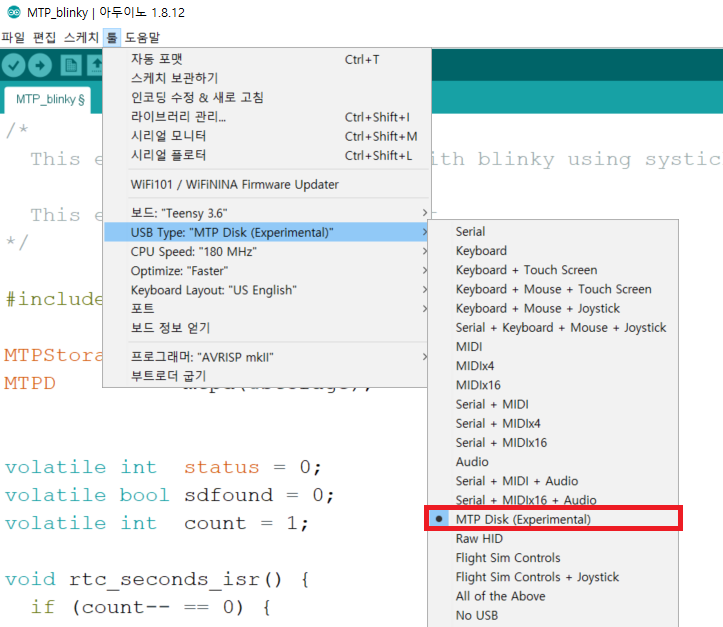Expand 프로그래머: "AVRISP mkII" submenu
The image size is (723, 627).
pos(267,357)
